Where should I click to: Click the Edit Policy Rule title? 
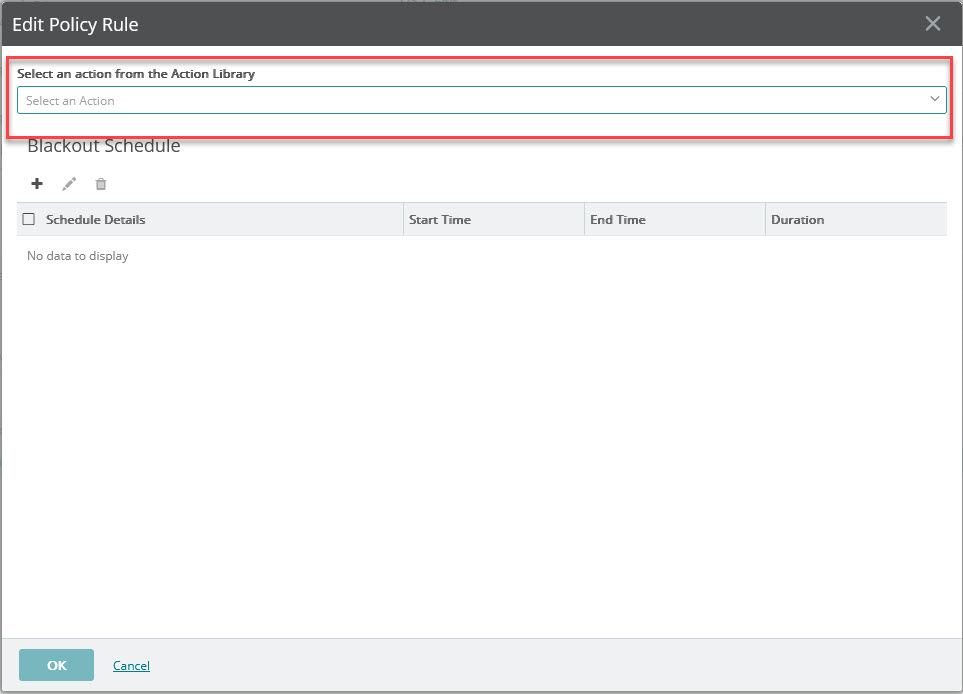[x=75, y=25]
